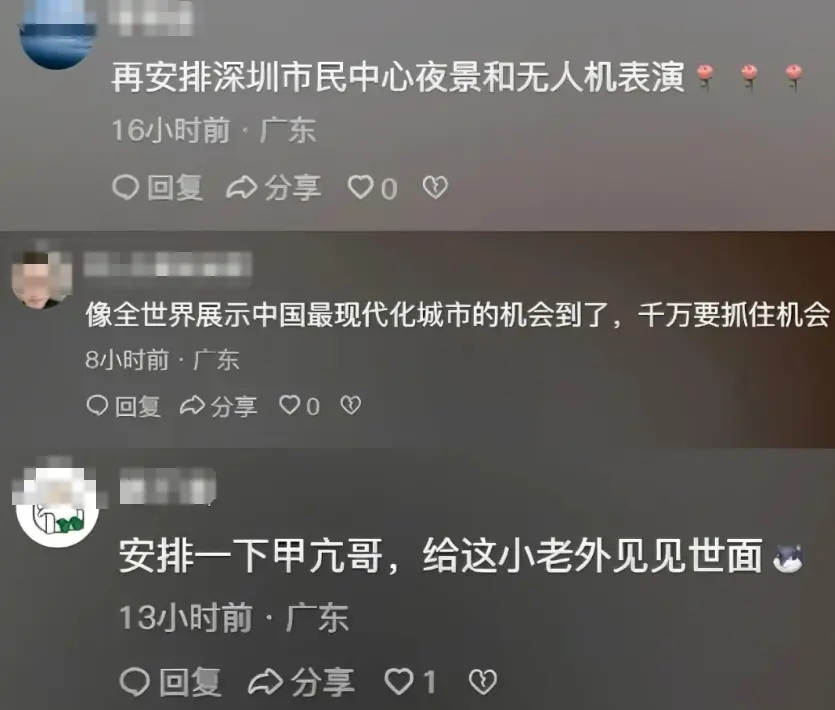The width and height of the screenshot is (835, 710).
Task: Open third commenter's blurred username
Action: pyautogui.click(x=167, y=486)
